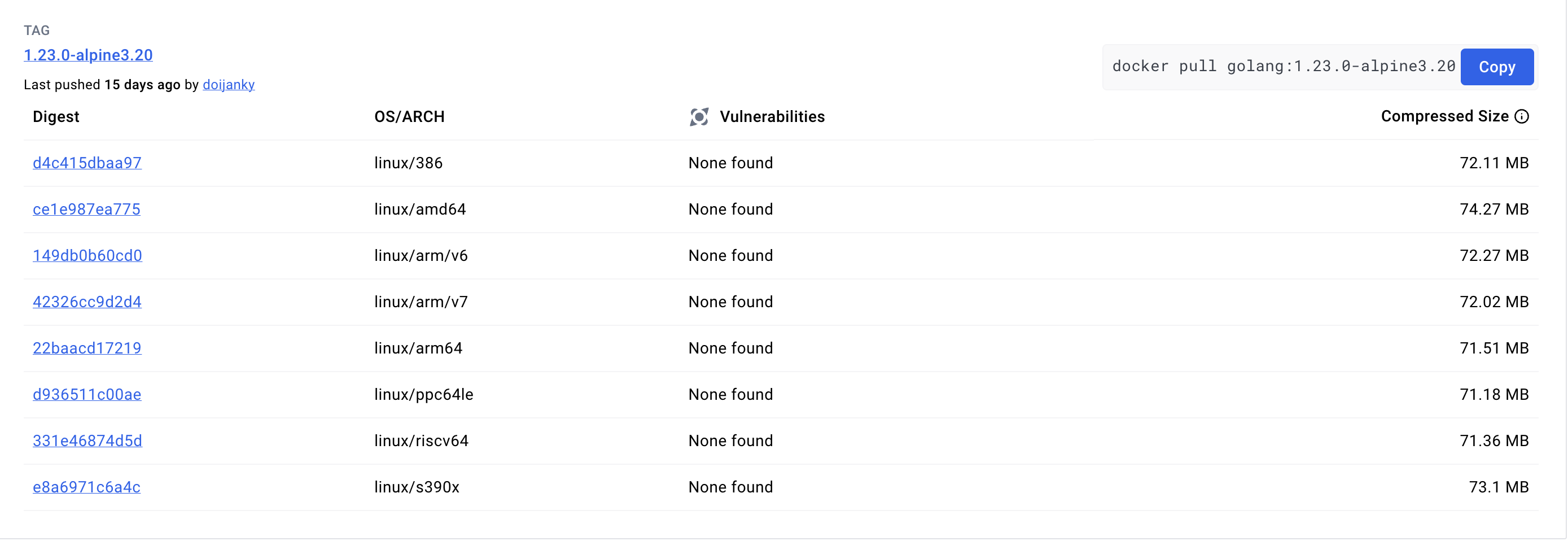
Task: Open digest 331e46874d5d for linux/riscv64
Action: click(x=87, y=440)
